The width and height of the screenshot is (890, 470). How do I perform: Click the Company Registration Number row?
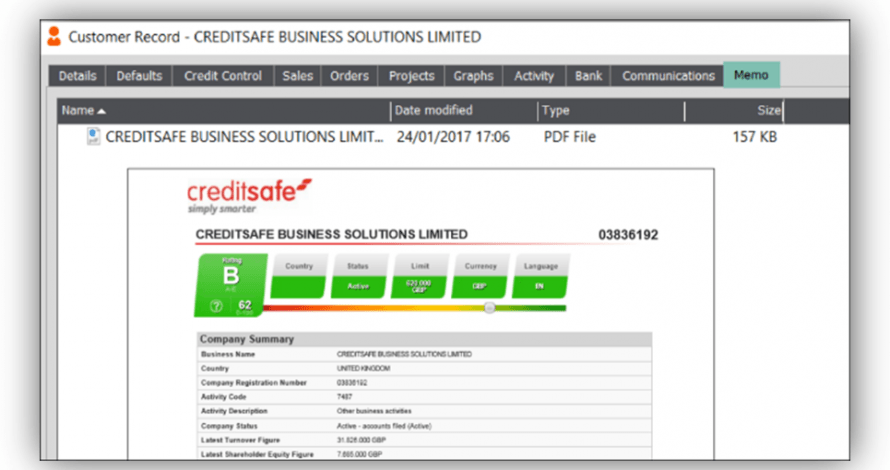tap(425, 383)
